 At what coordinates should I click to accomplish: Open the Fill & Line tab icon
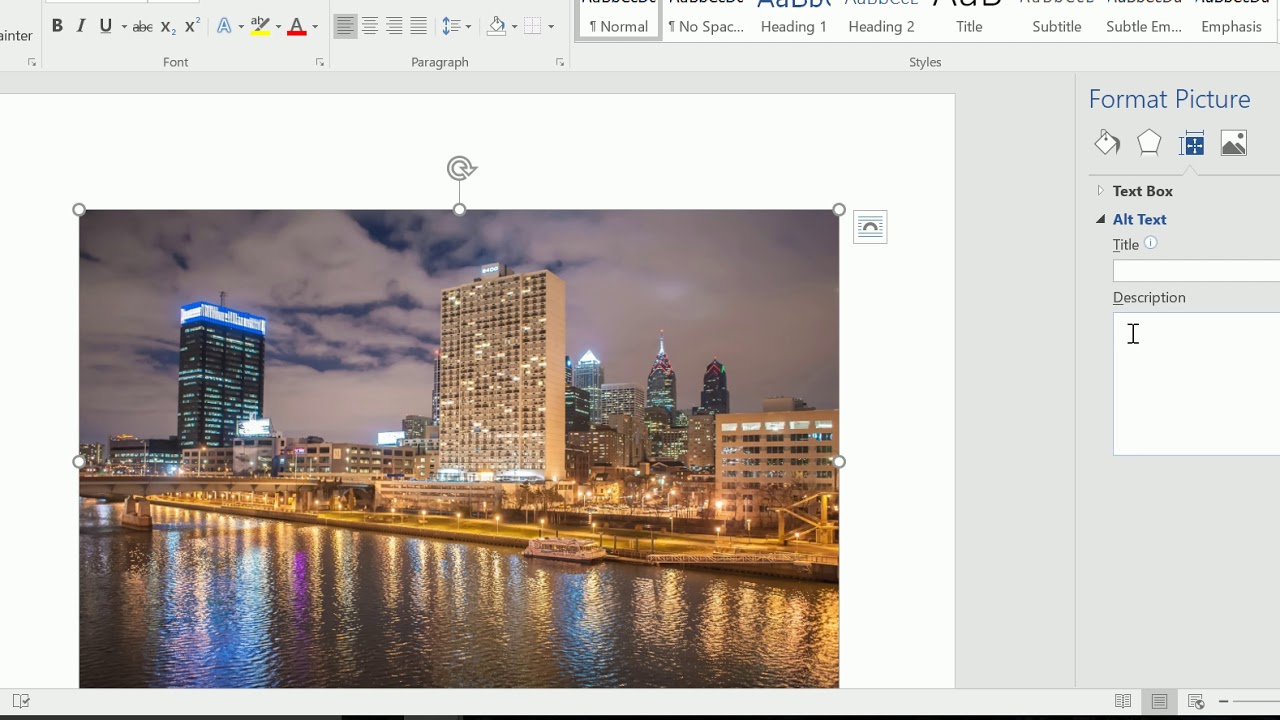tap(1107, 143)
